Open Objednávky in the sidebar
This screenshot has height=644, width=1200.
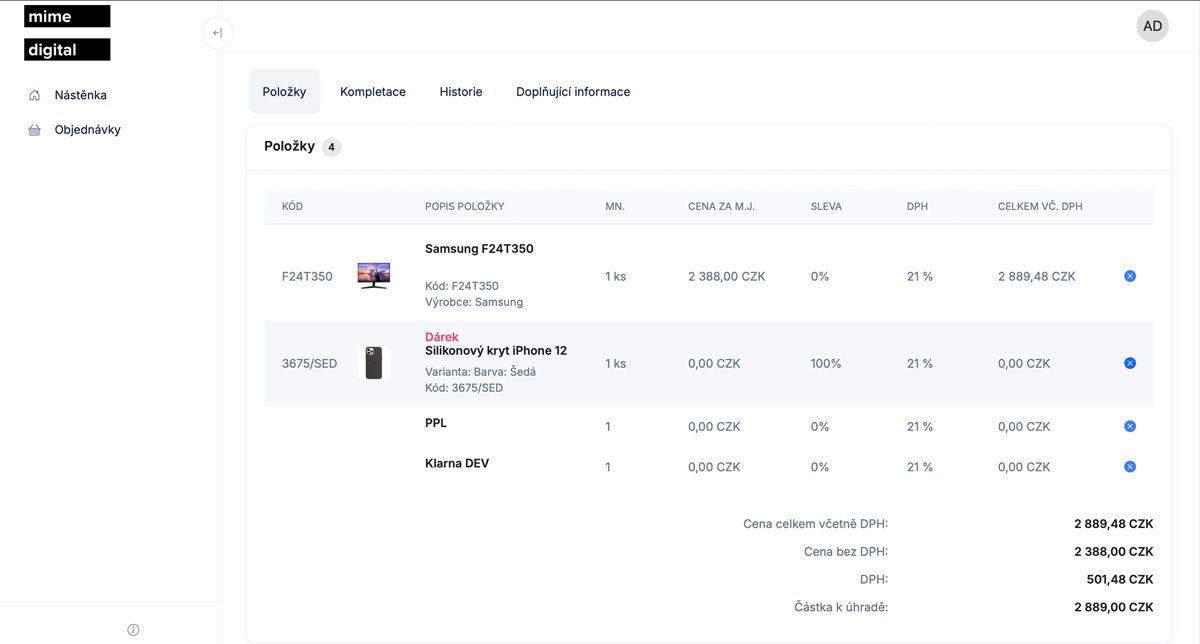pyautogui.click(x=88, y=130)
